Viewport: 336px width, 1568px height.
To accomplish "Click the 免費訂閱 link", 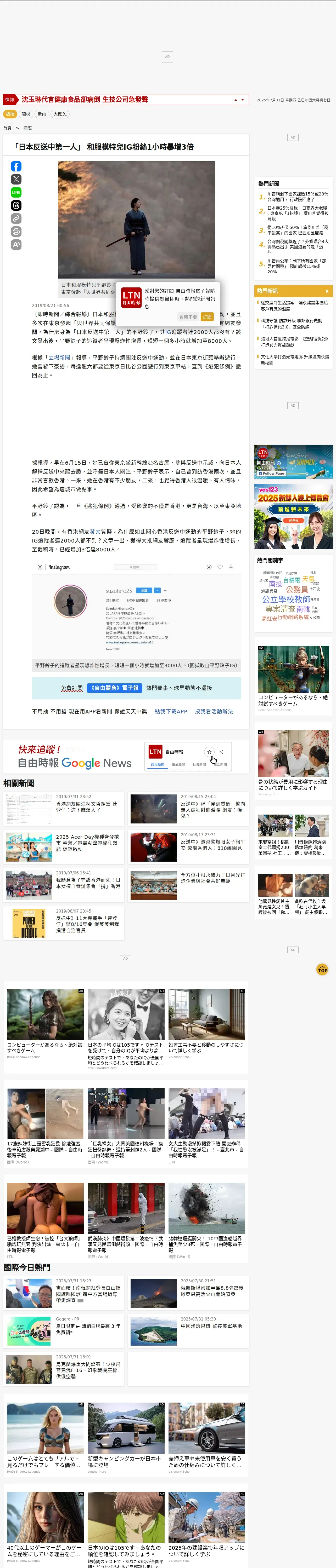I will click(x=71, y=688).
